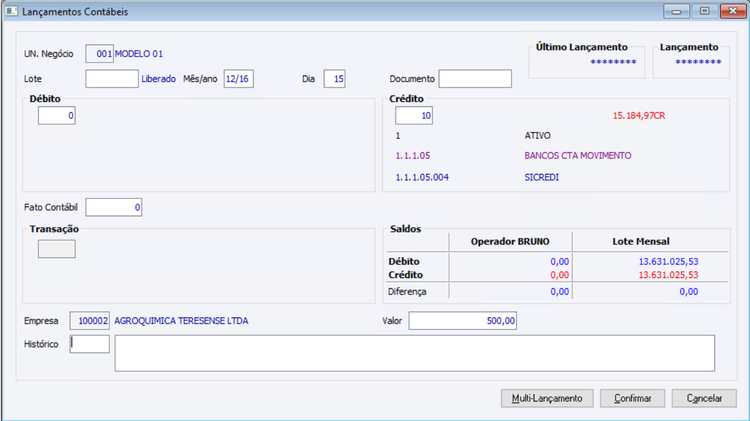Cancel the entry with Cancelar button
The height and width of the screenshot is (421, 750).
coord(704,398)
